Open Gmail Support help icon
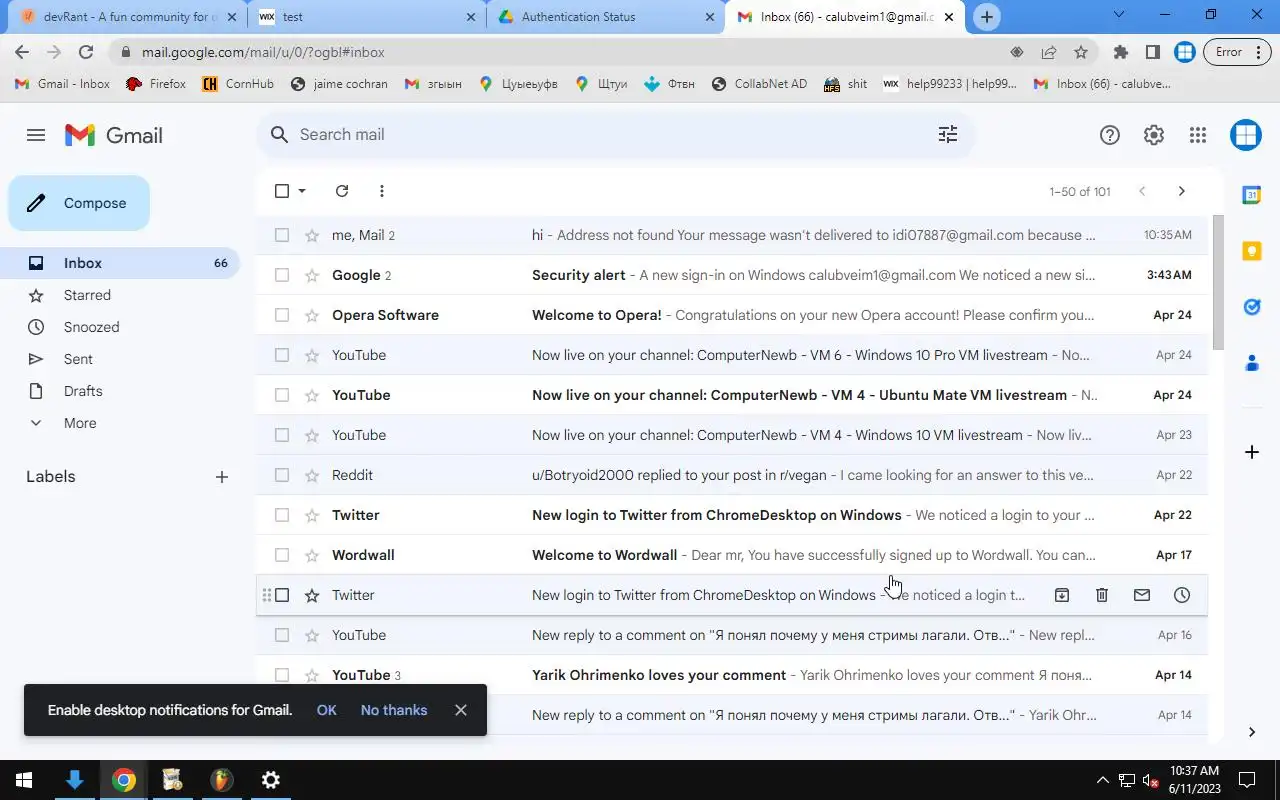 point(1110,135)
